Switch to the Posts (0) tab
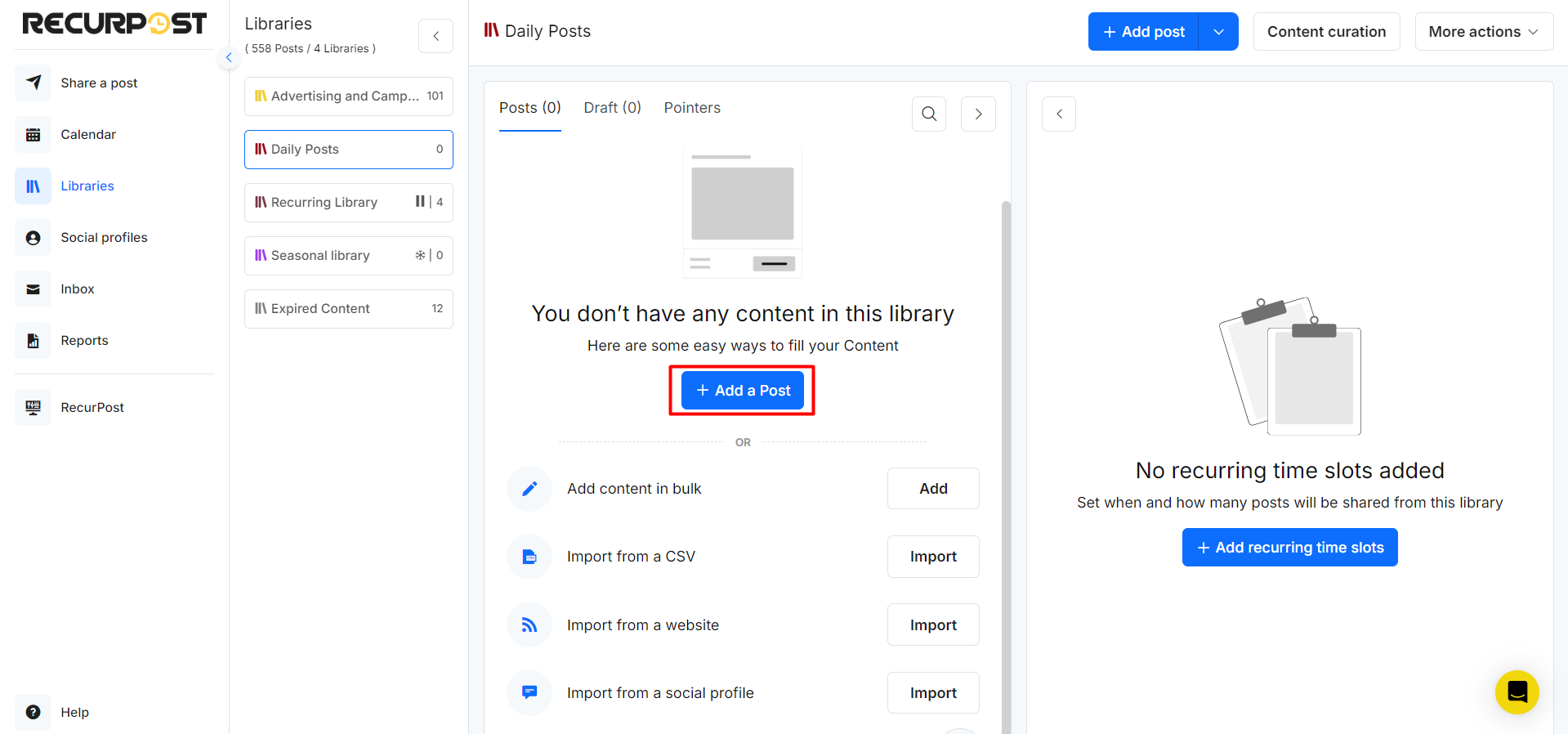Screen dimensions: 1568x734 click(530, 108)
